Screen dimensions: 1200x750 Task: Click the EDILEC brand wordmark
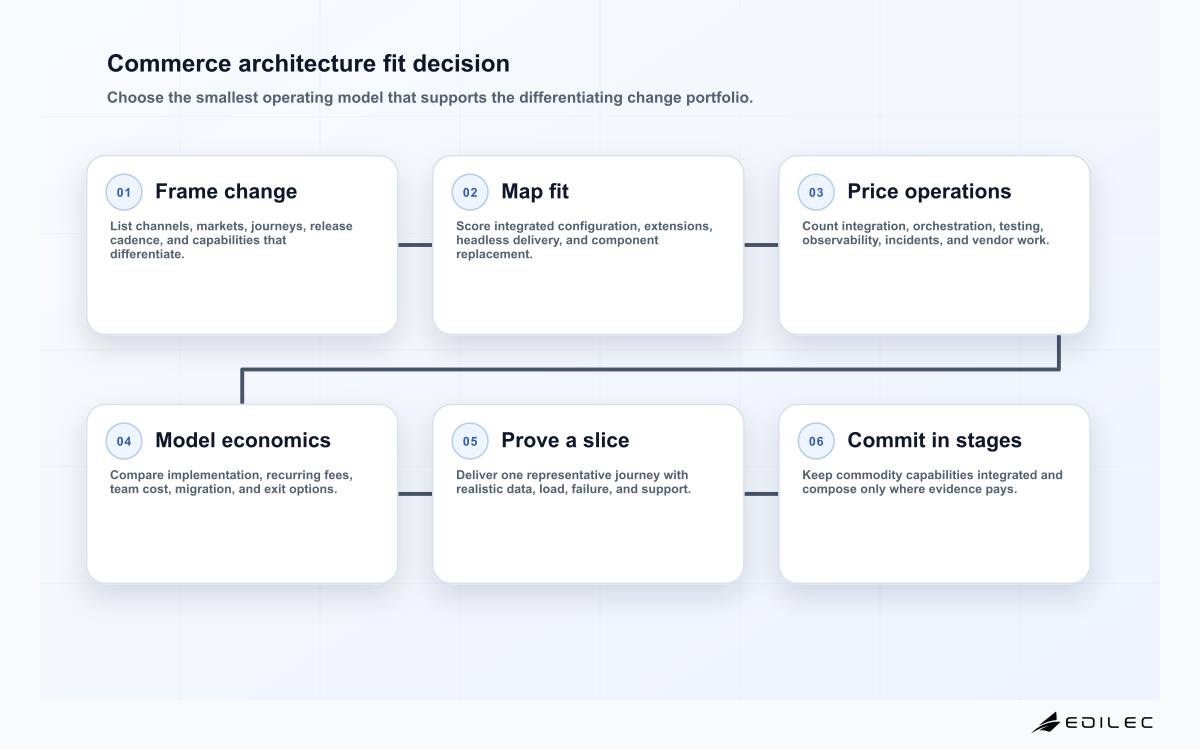(x=1110, y=722)
